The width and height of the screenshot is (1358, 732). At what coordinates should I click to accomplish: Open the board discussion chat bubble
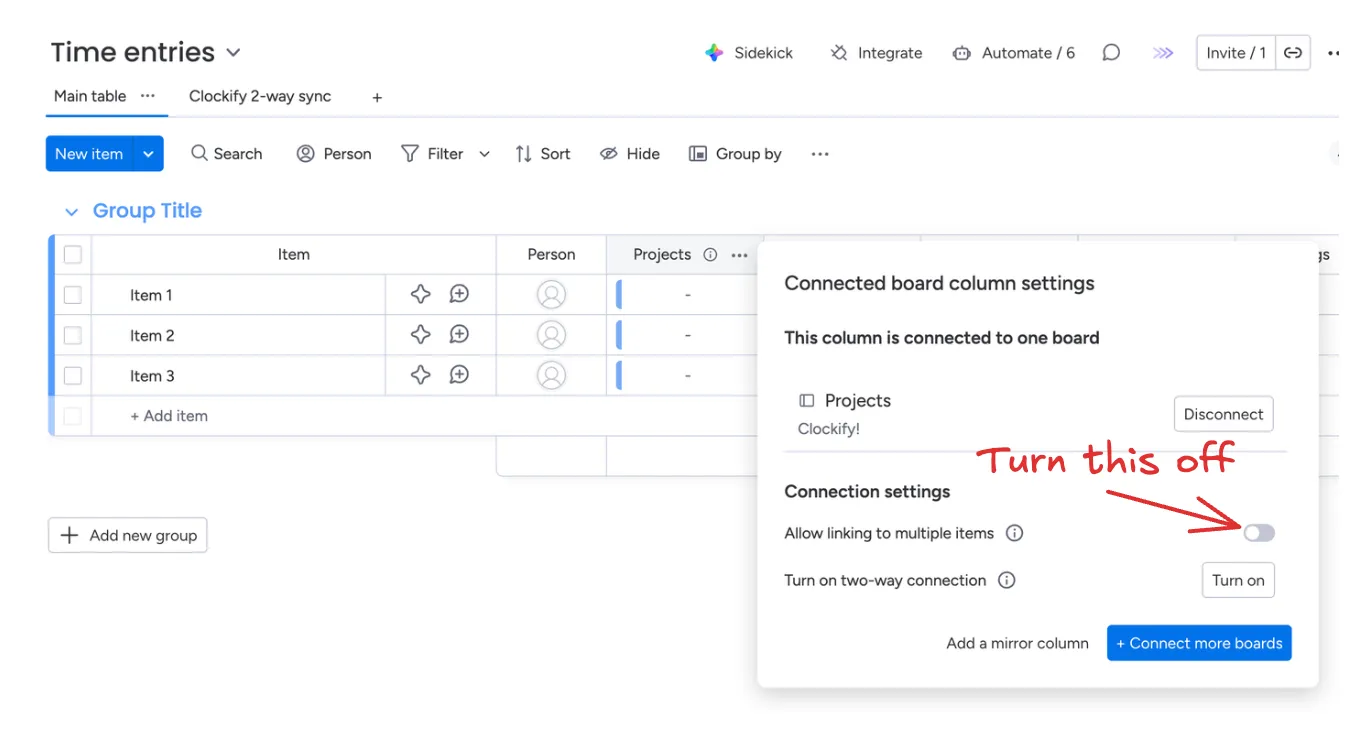pyautogui.click(x=1111, y=53)
